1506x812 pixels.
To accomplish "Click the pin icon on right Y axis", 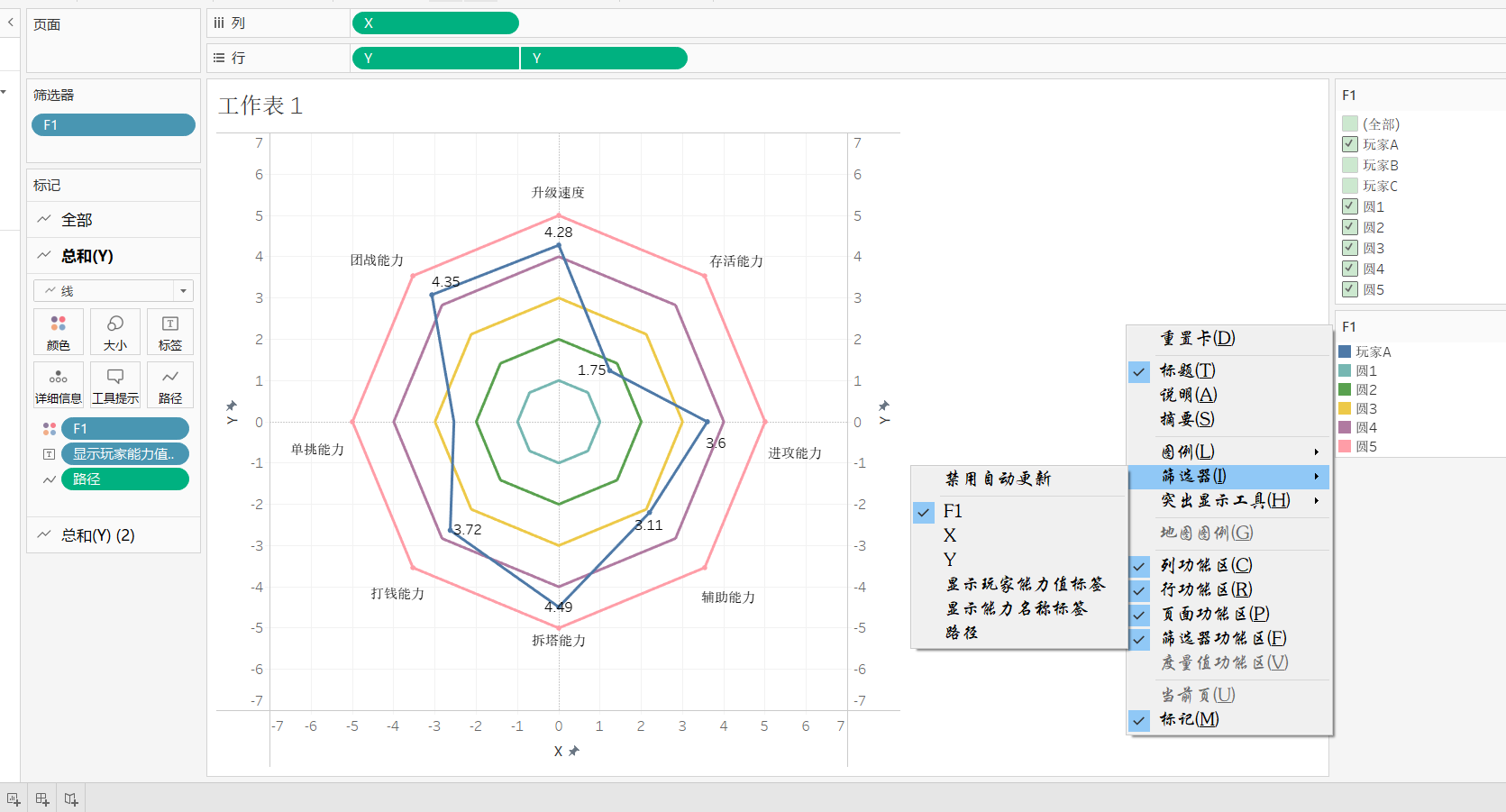I will pos(884,406).
